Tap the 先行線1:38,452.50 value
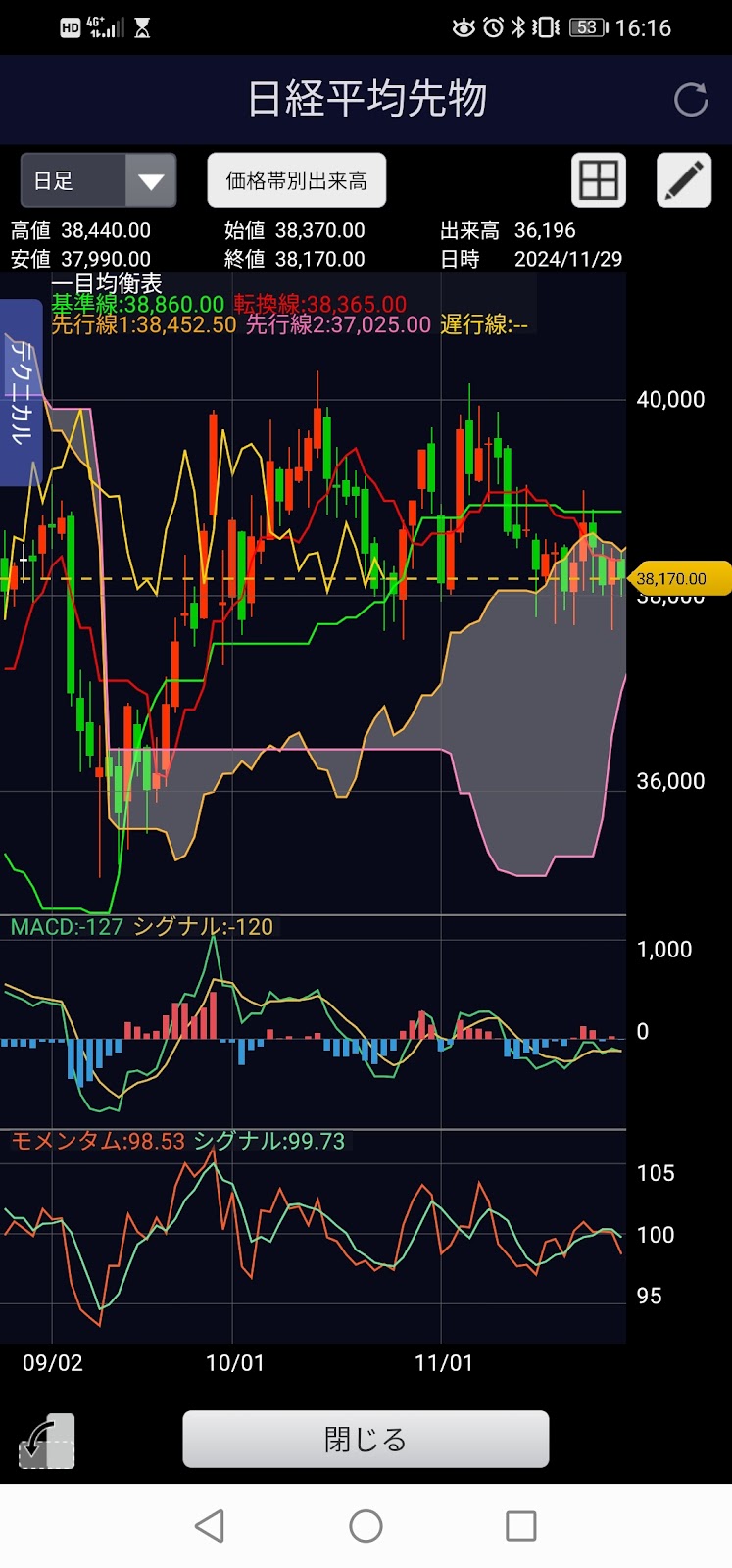732x1568 pixels. coord(144,324)
